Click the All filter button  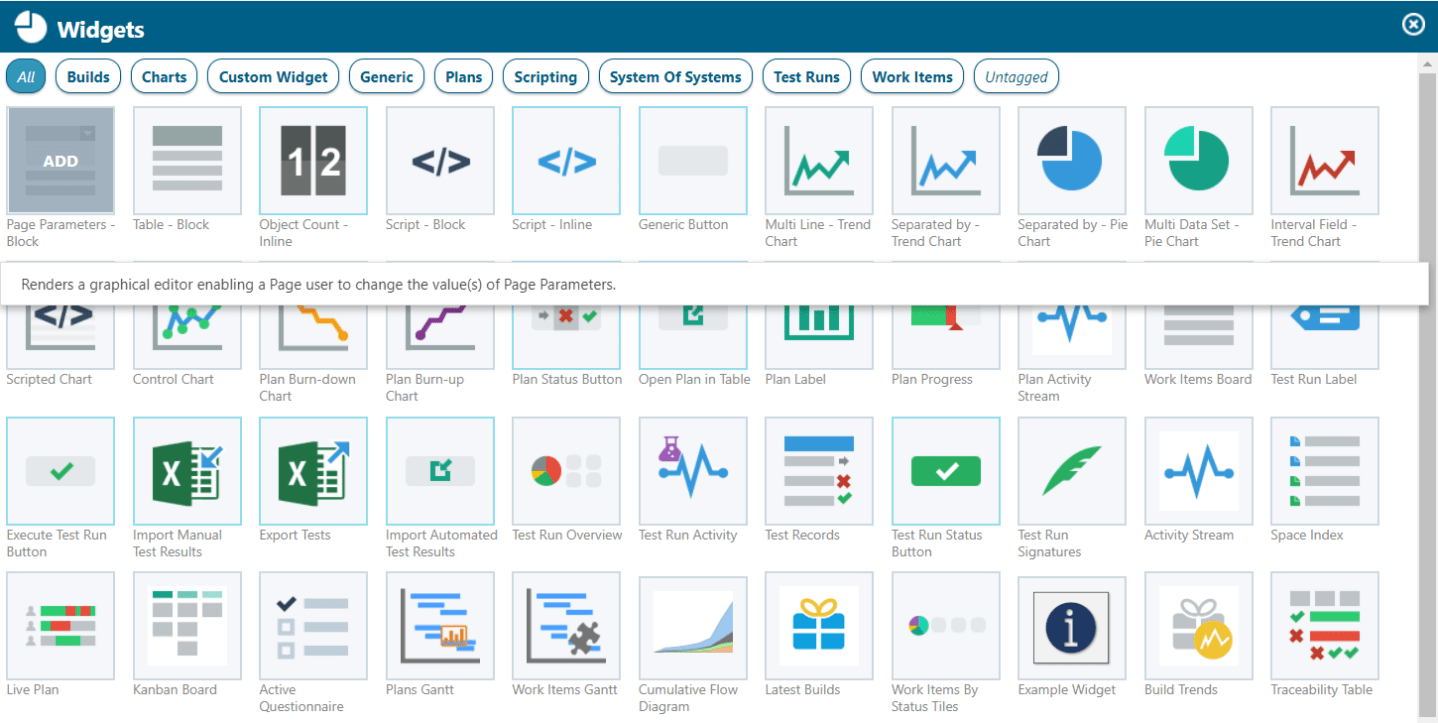25,76
